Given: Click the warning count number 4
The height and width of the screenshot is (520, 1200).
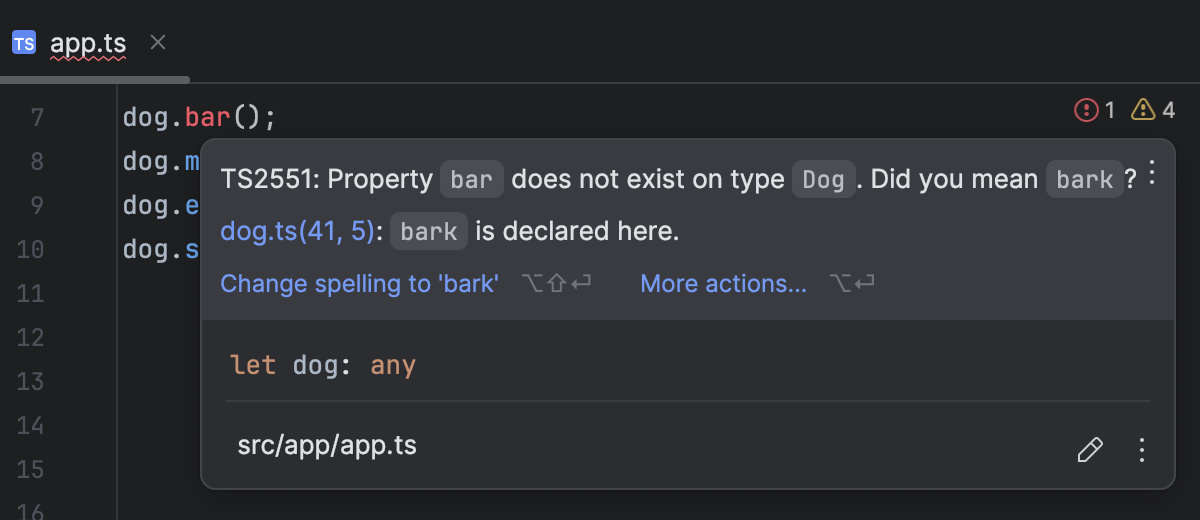Looking at the screenshot, I should [x=1168, y=110].
